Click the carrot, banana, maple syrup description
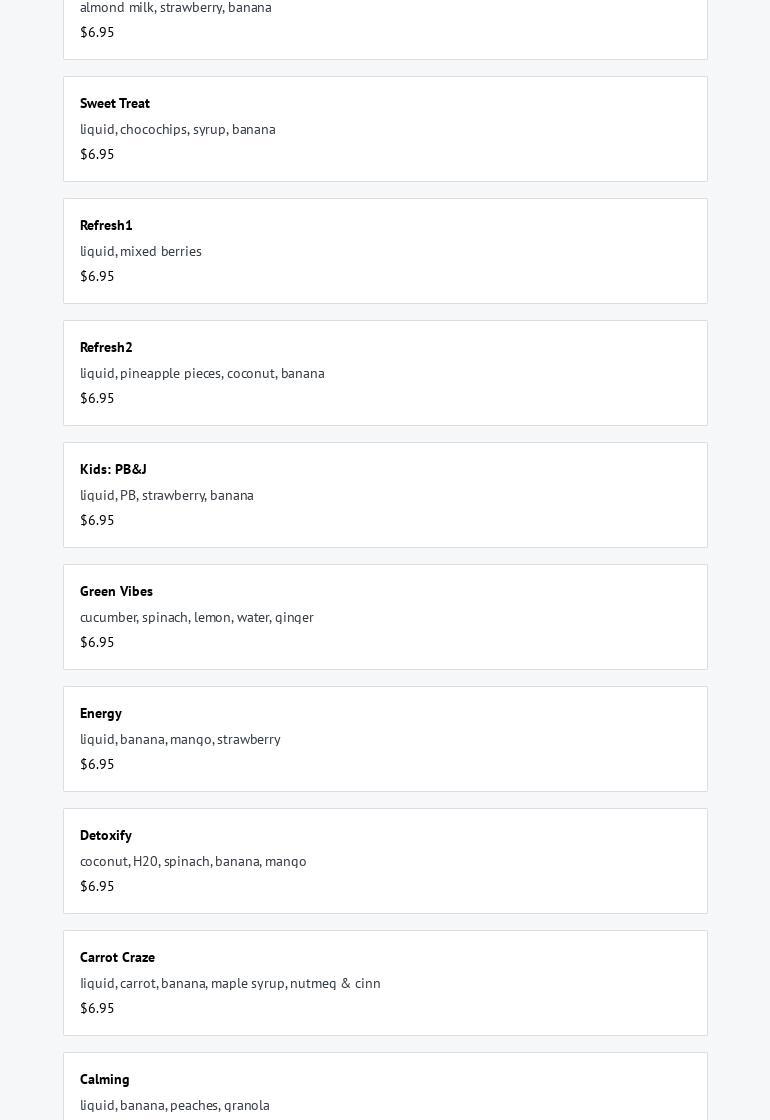 [x=230, y=983]
